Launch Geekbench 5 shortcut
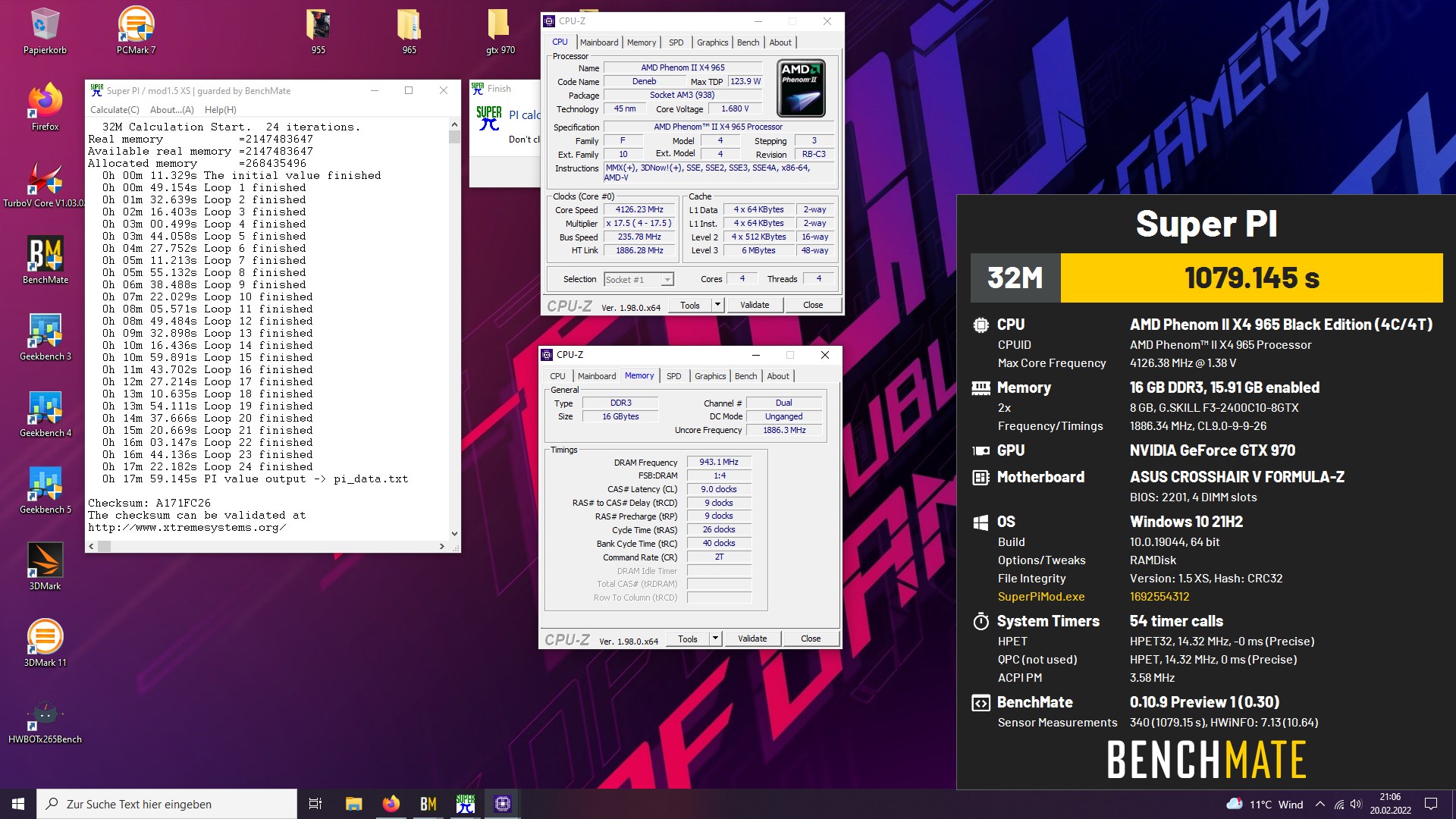The height and width of the screenshot is (819, 1456). coord(45,491)
